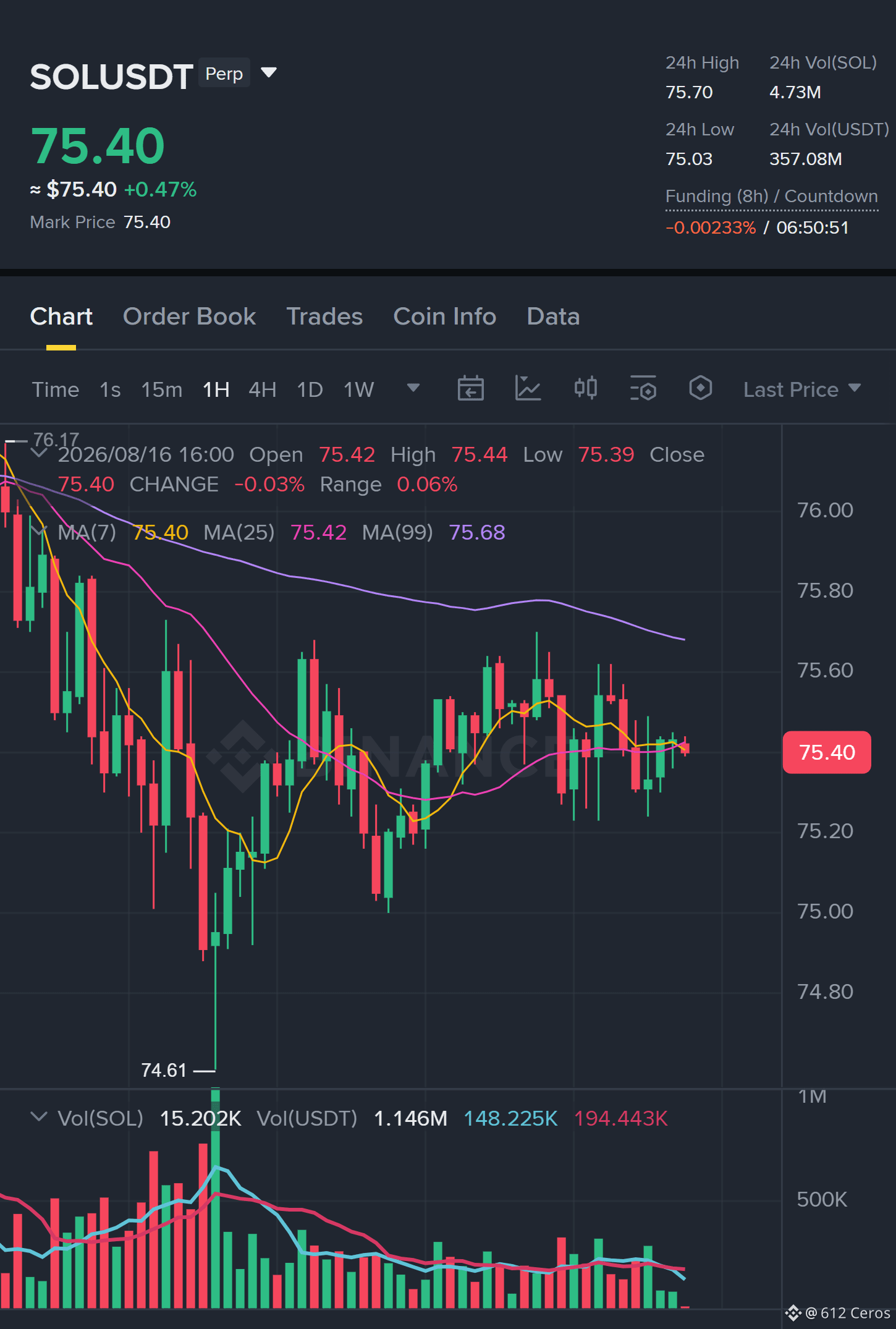Select the candlestick chart style icon
The width and height of the screenshot is (896, 1329).
pos(585,389)
